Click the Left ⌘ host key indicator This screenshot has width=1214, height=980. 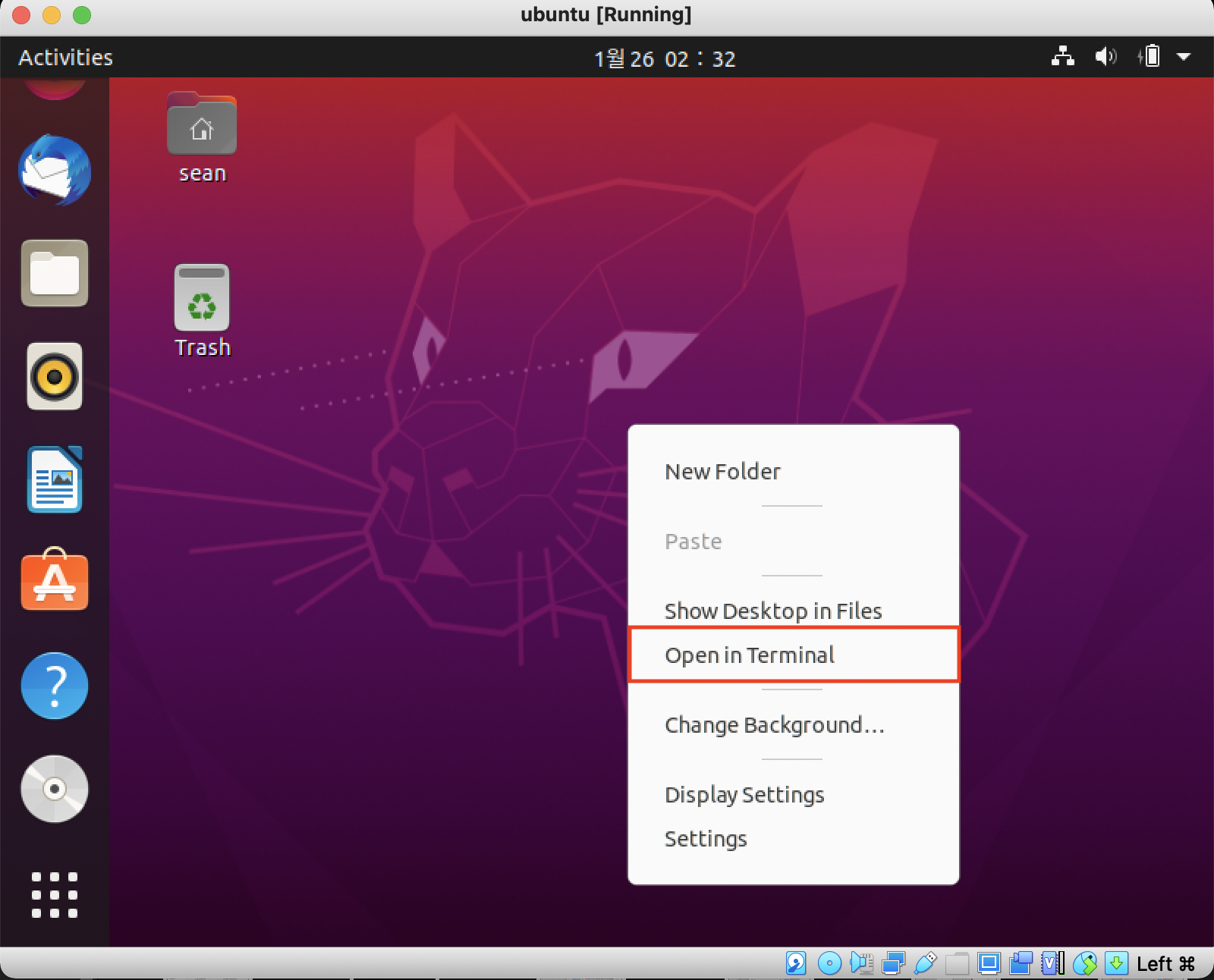[1166, 964]
